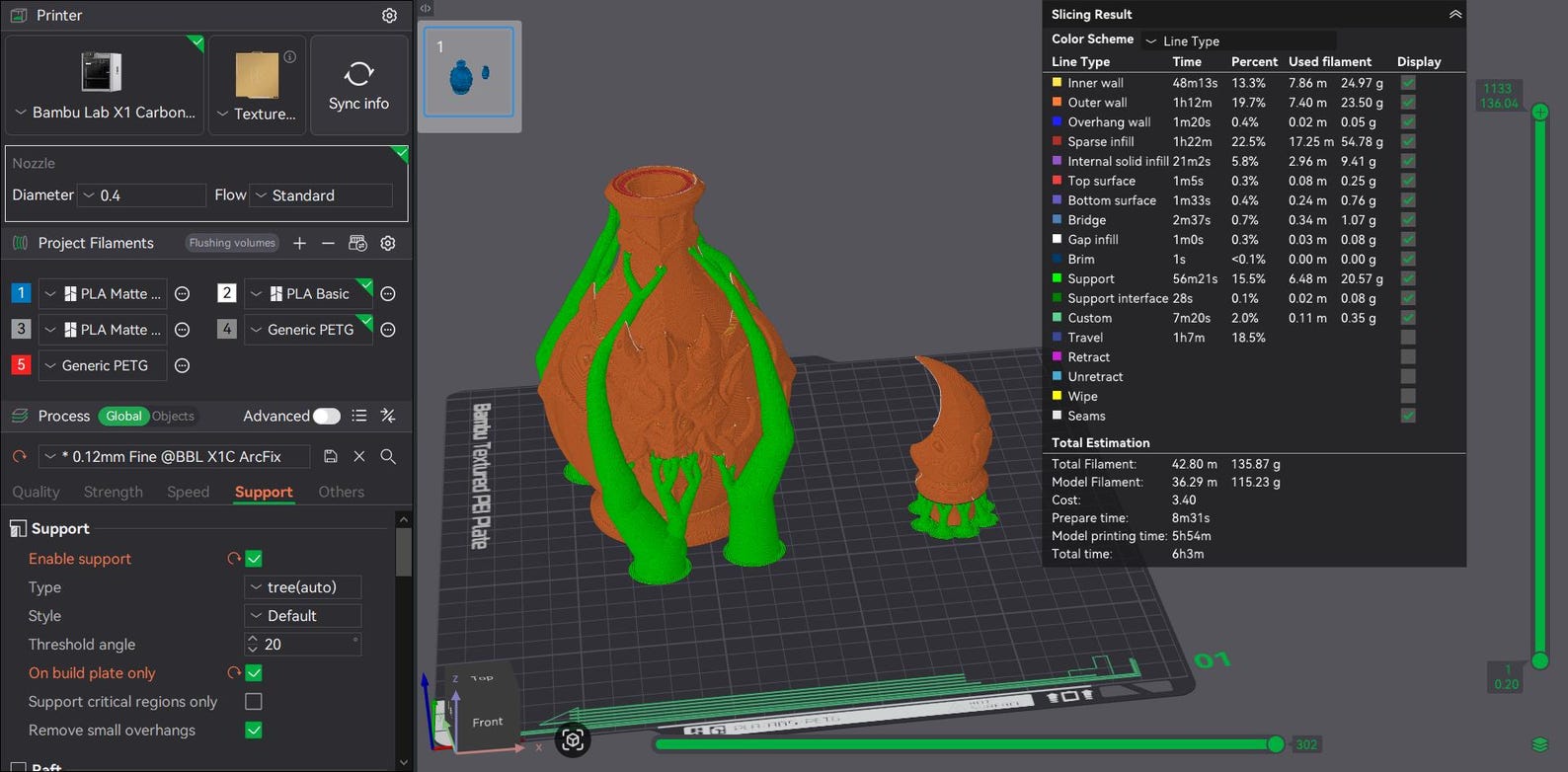Click the Sync info icon
Image resolution: width=1568 pixels, height=772 pixels.
[358, 74]
